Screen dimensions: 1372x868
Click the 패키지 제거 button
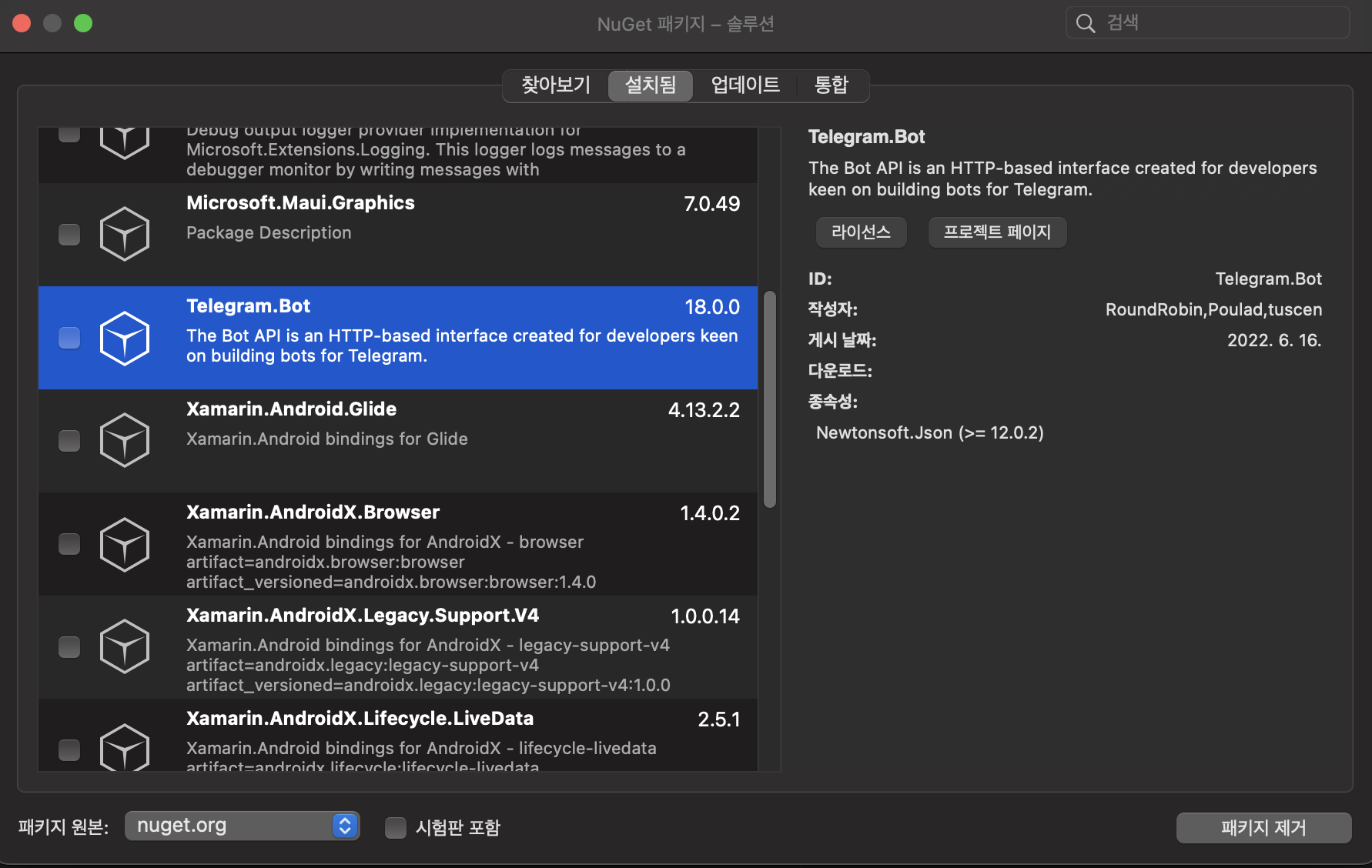[x=1263, y=828]
